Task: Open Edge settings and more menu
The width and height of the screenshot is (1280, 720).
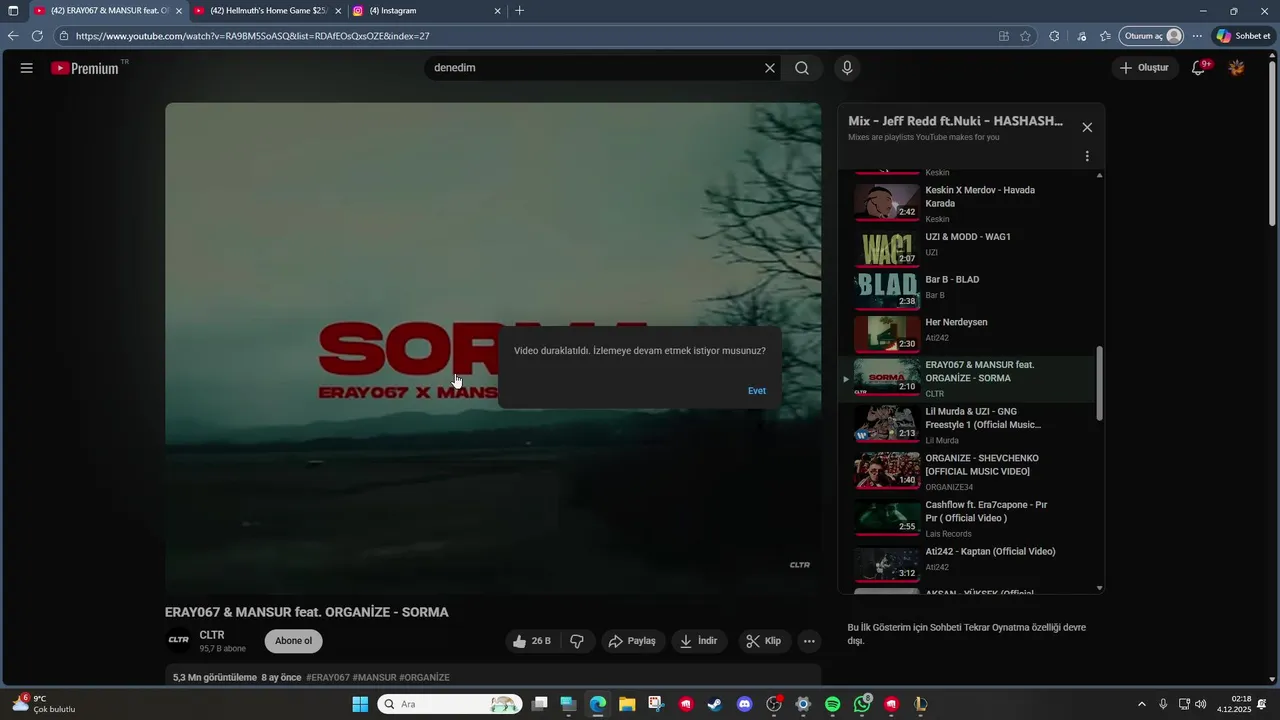Action: (1197, 36)
